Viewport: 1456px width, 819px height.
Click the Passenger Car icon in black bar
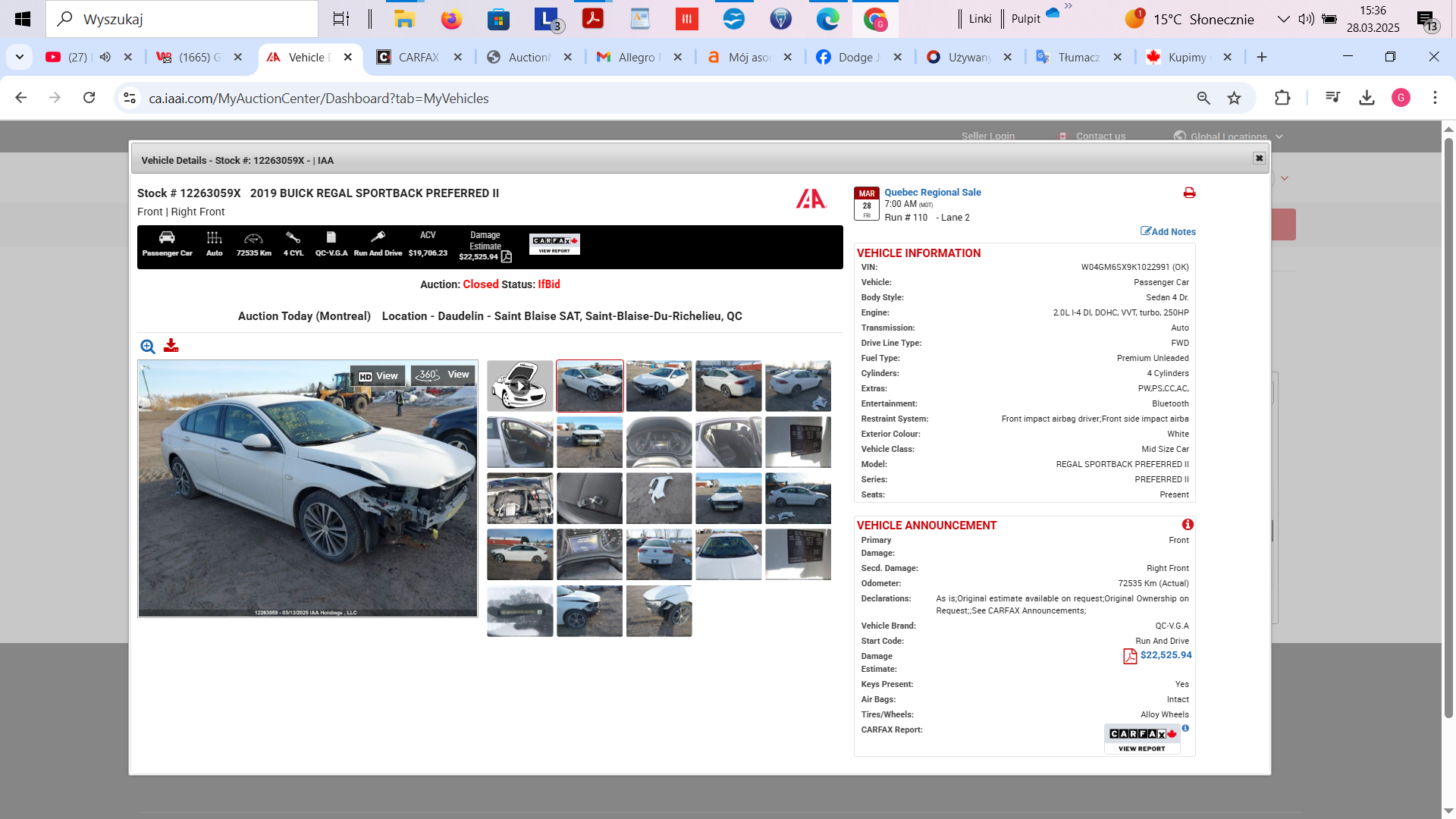click(x=167, y=237)
